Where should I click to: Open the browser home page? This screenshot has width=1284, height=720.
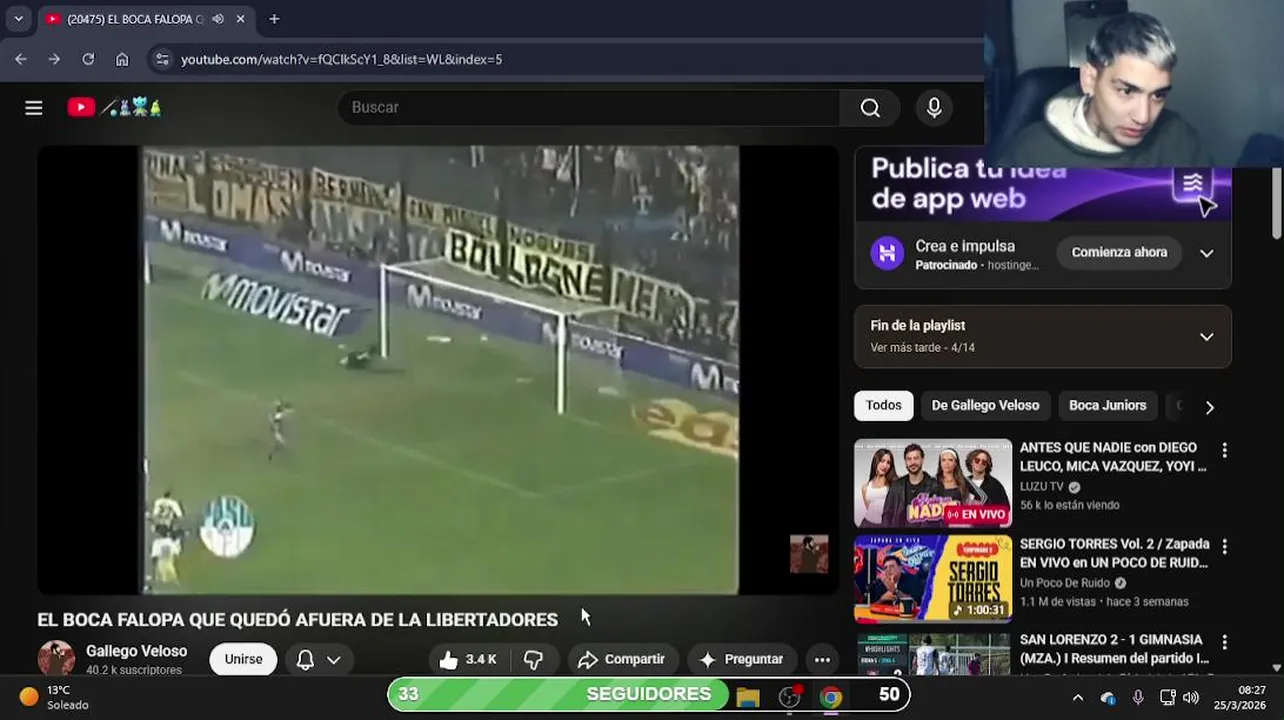pos(122,59)
